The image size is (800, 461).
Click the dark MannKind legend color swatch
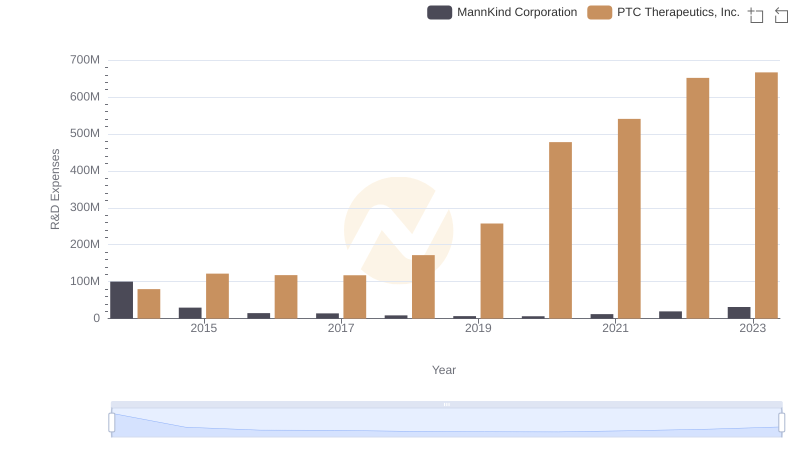[439, 12]
